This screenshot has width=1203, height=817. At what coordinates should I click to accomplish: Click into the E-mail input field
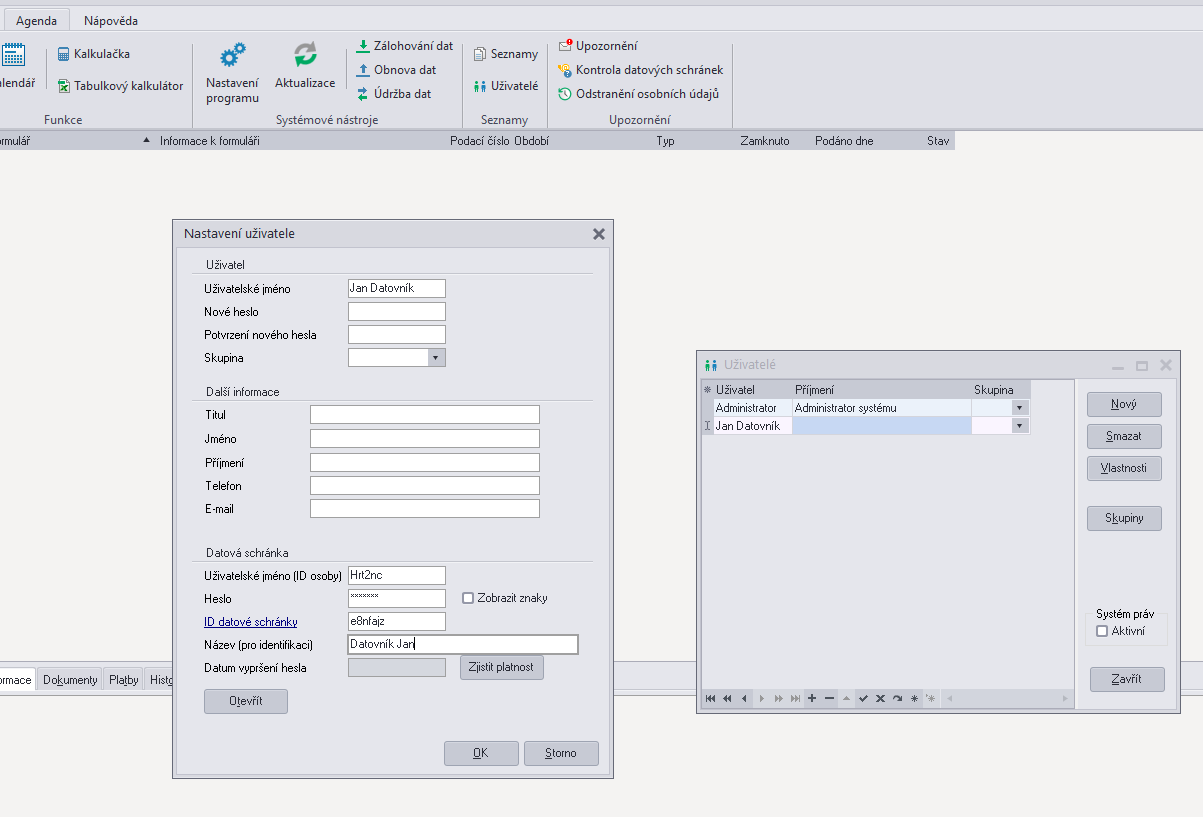424,509
